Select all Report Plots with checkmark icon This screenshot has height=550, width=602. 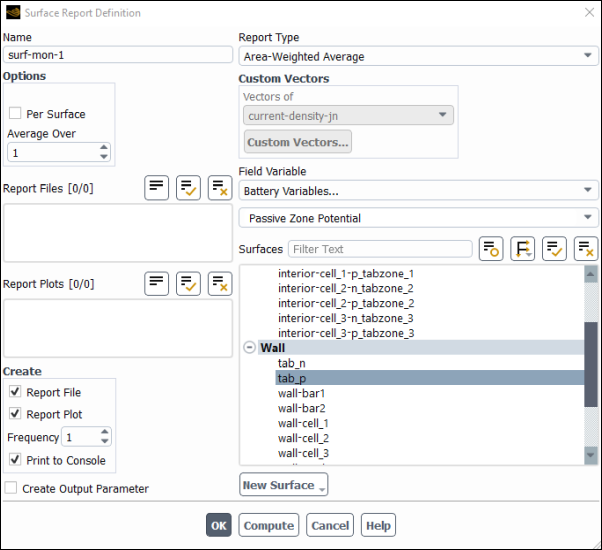(188, 283)
